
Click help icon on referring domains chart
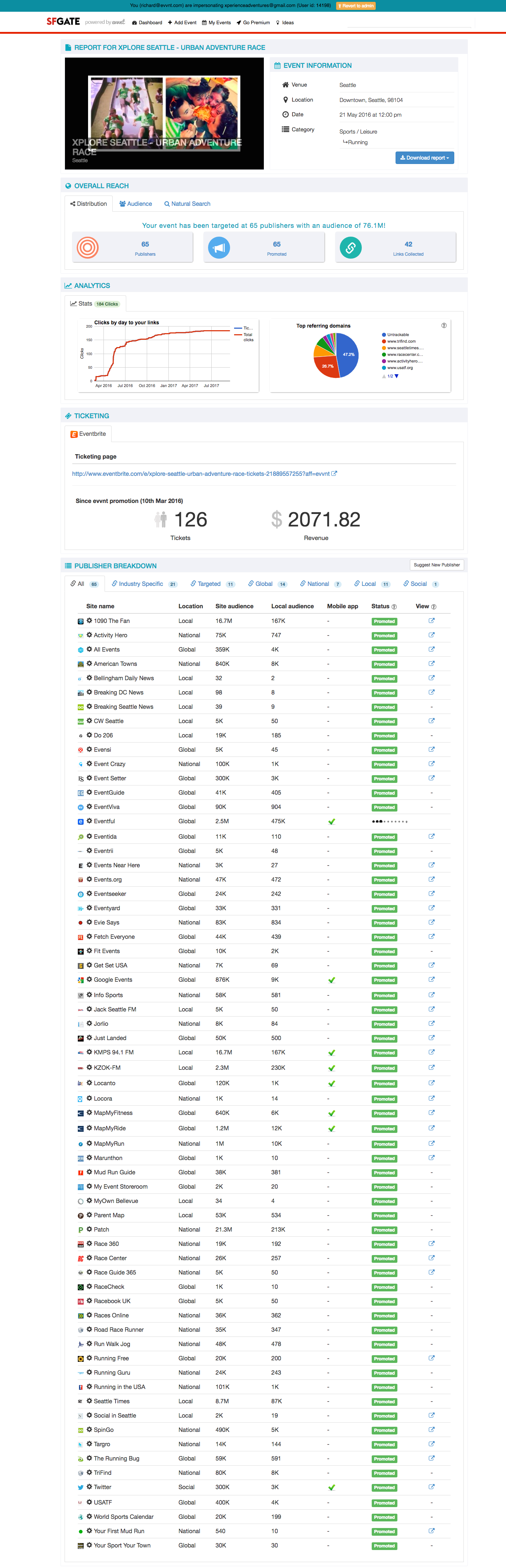[444, 326]
